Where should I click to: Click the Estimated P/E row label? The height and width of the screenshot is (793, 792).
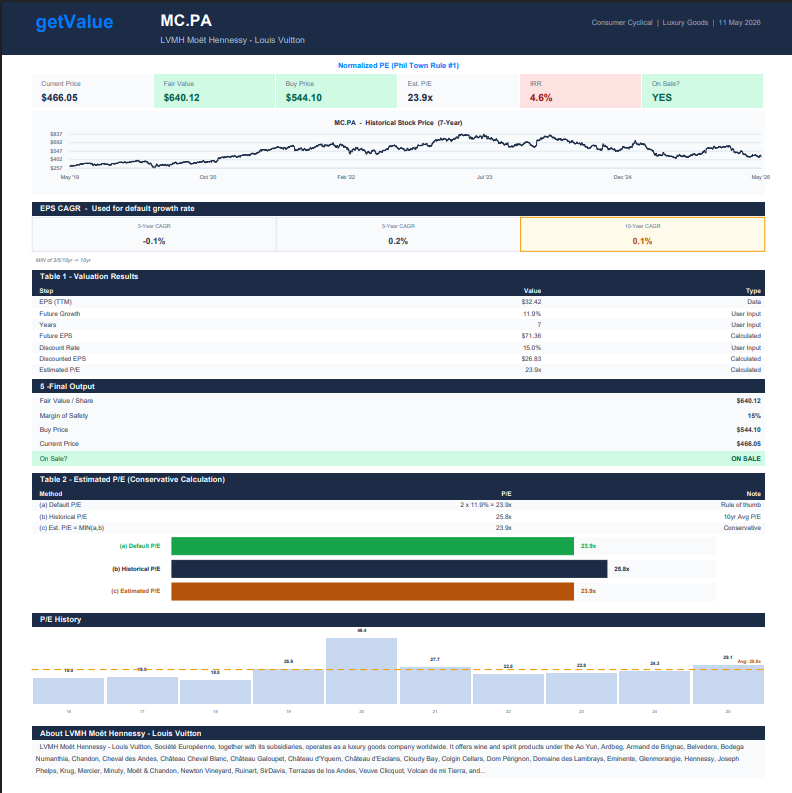pyautogui.click(x=60, y=370)
